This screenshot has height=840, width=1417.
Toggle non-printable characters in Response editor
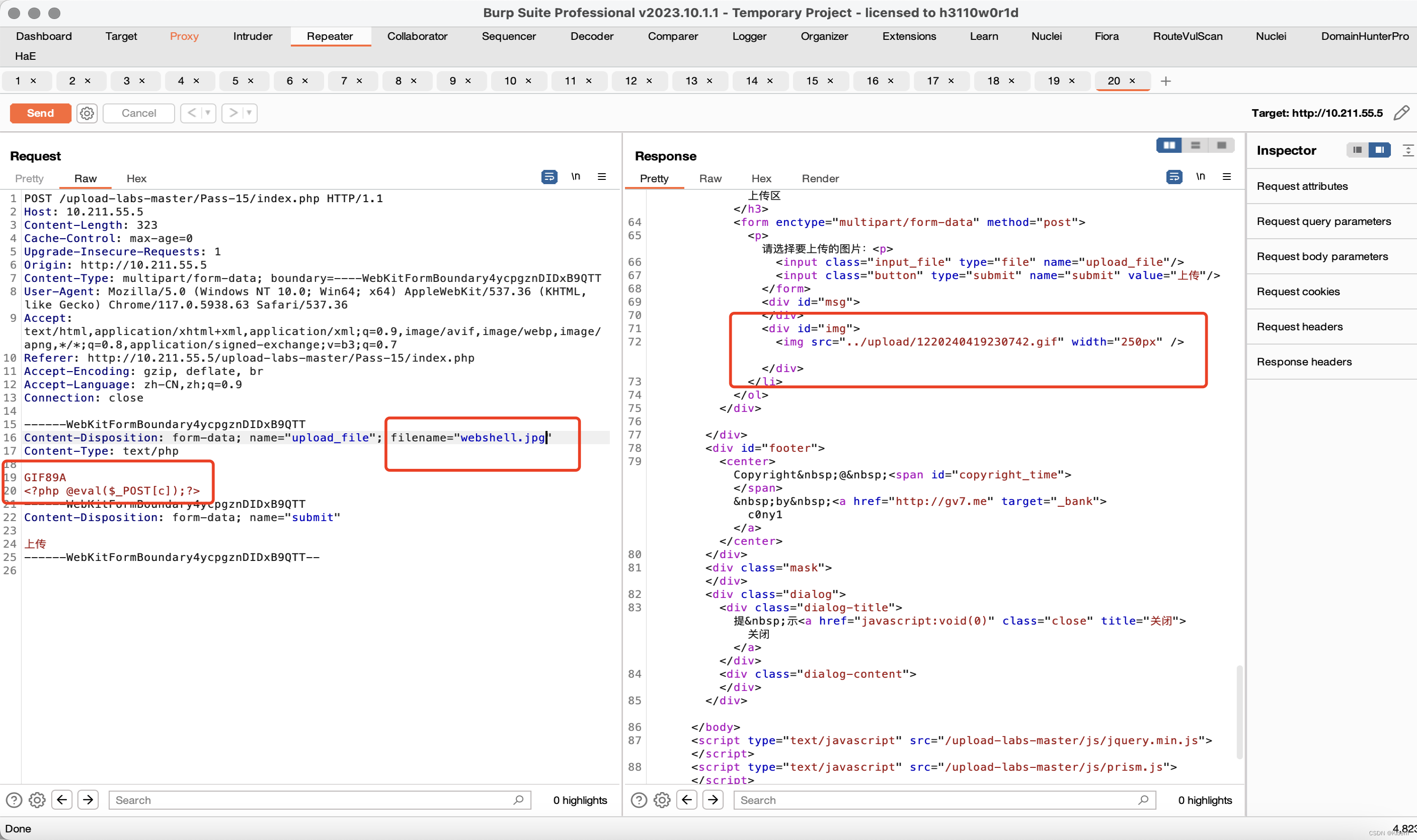pos(1200,177)
